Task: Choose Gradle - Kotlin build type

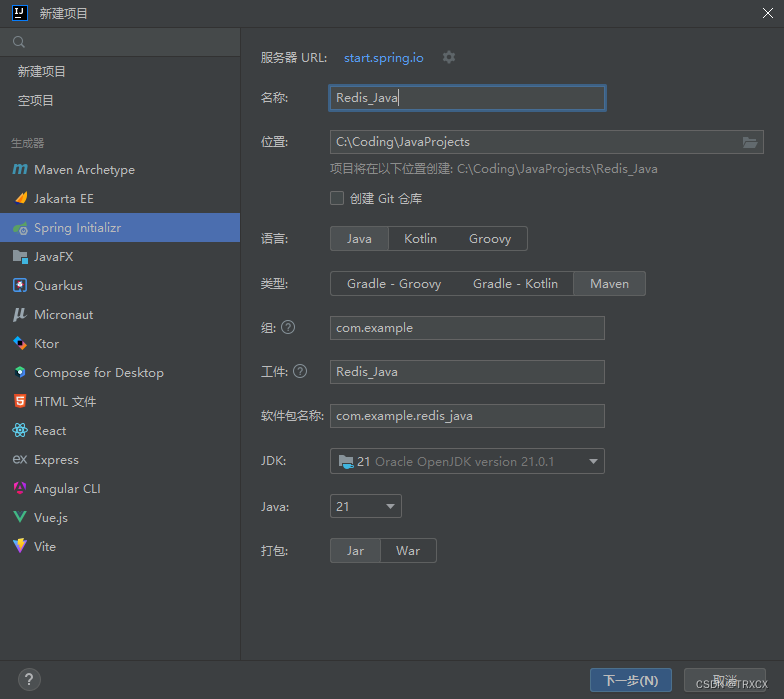Action: [516, 284]
